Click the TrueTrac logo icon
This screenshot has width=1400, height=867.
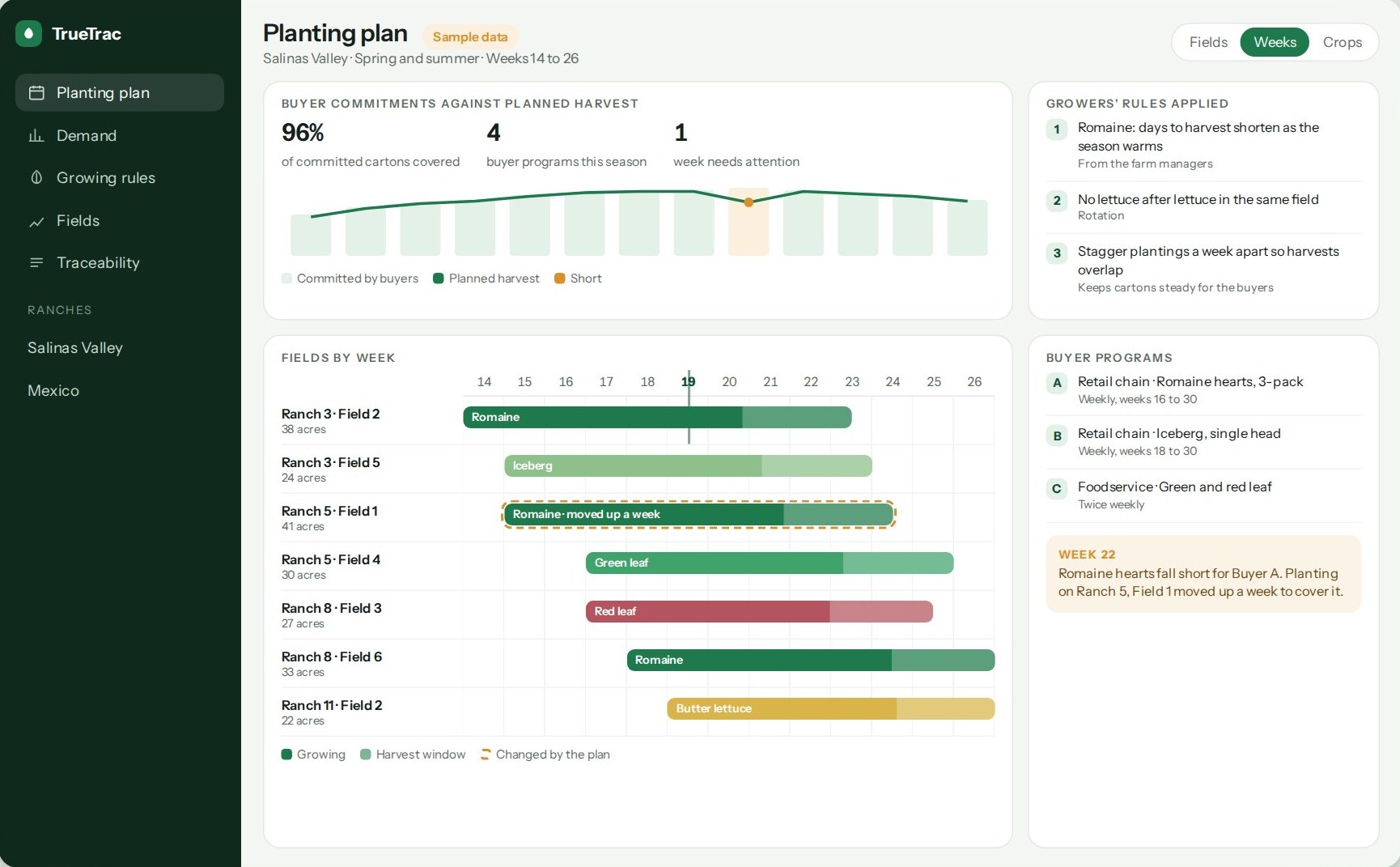(28, 33)
